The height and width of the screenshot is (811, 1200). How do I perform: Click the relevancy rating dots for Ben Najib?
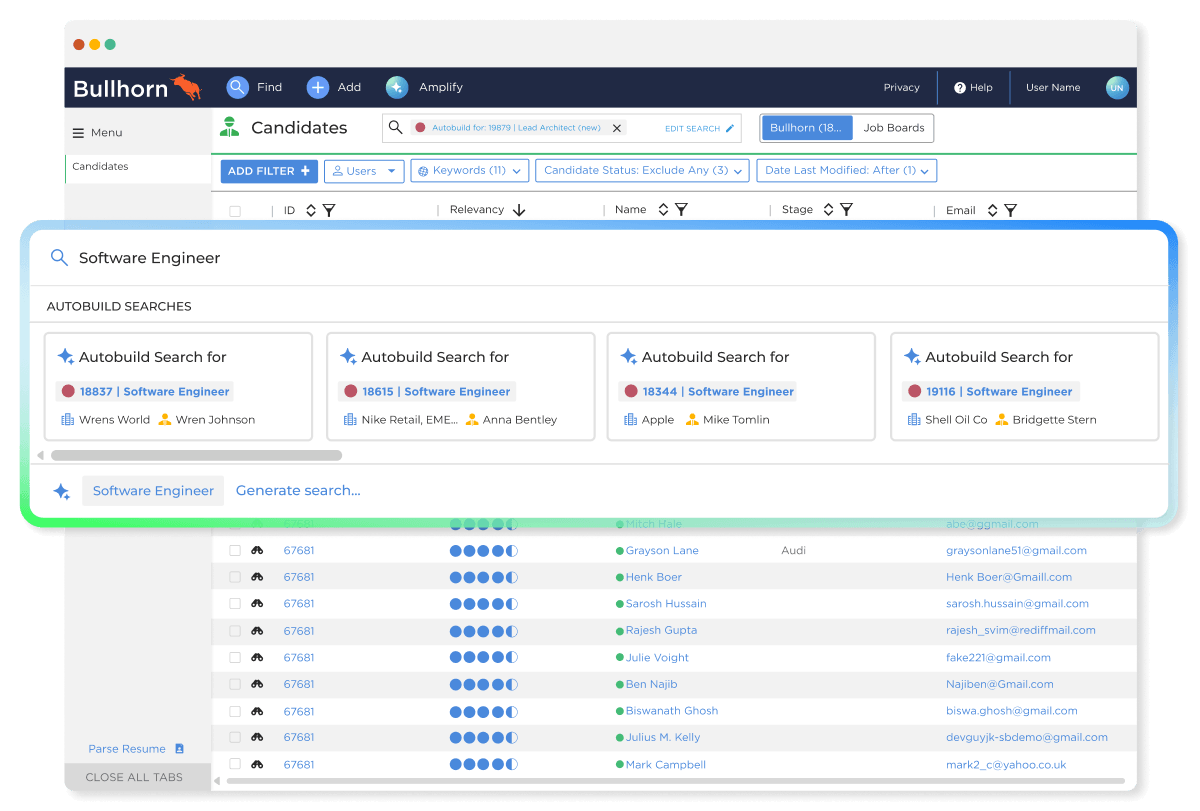point(484,684)
